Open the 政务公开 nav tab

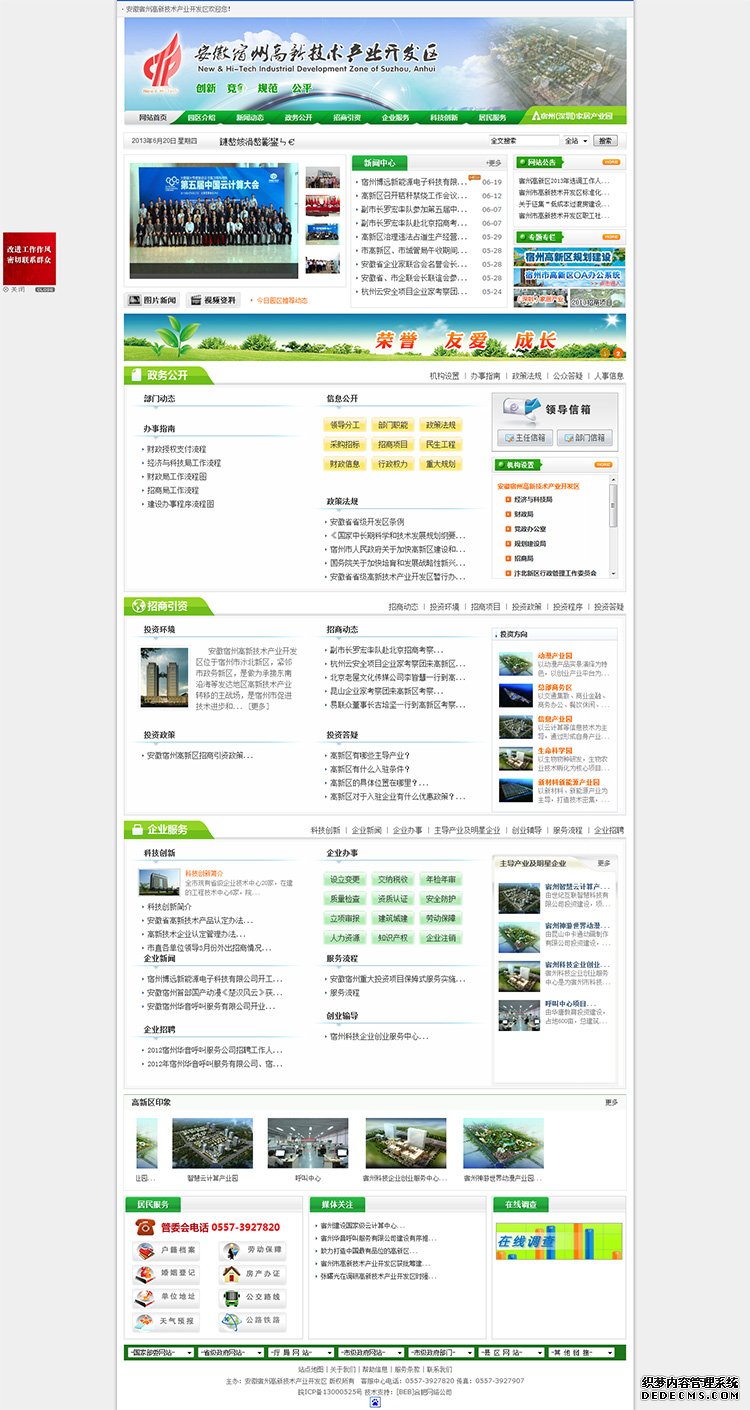[x=298, y=117]
